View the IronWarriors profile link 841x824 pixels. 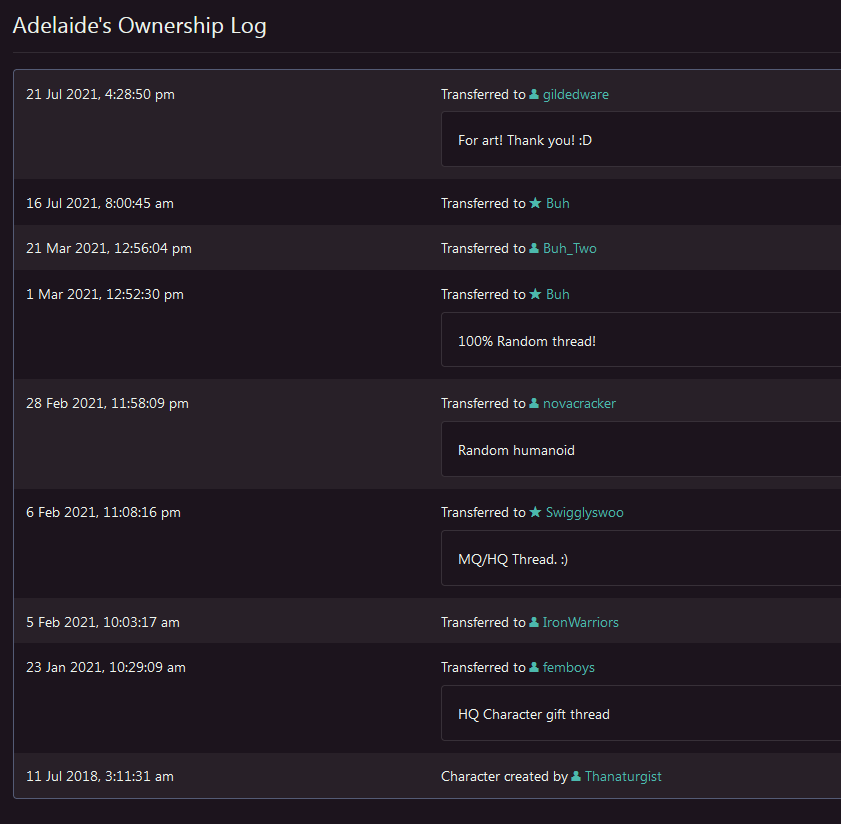tap(580, 623)
